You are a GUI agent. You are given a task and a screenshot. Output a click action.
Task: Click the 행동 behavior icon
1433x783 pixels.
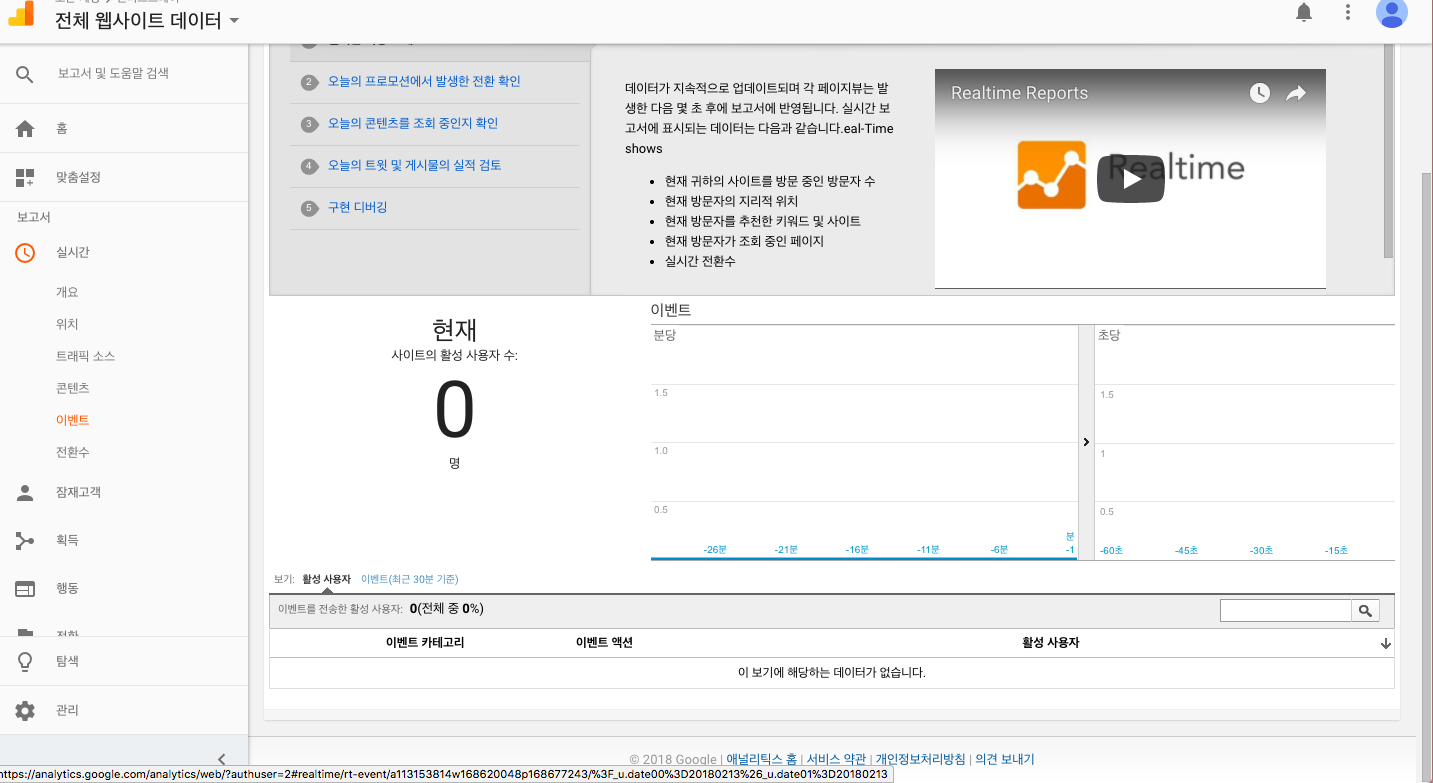click(25, 589)
